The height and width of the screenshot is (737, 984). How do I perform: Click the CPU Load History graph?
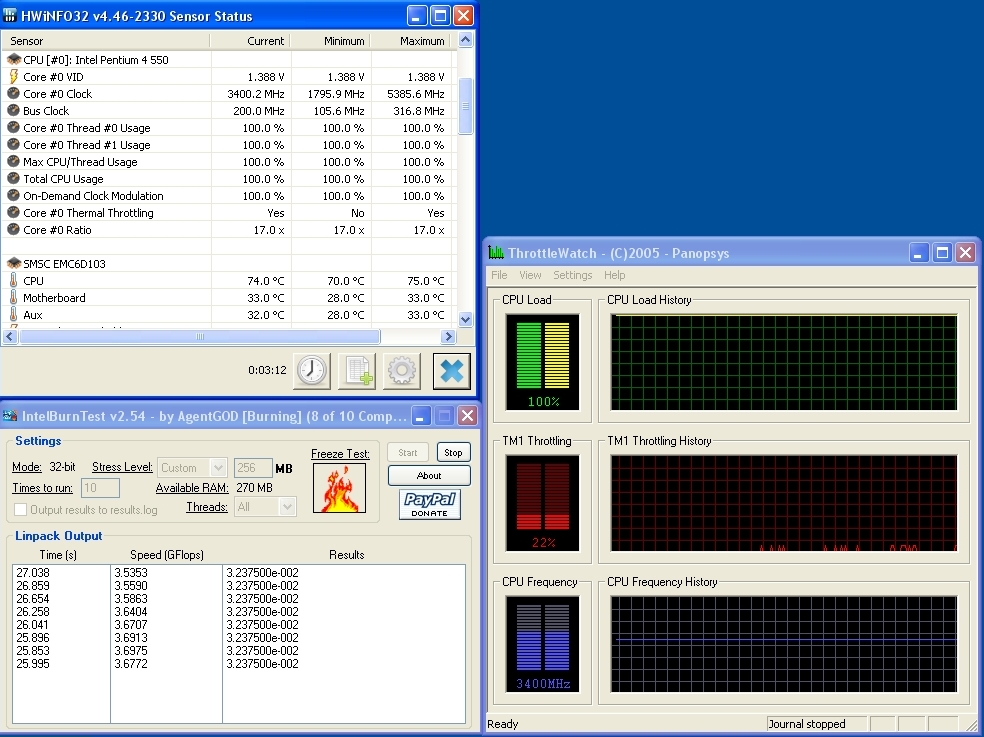coord(784,362)
